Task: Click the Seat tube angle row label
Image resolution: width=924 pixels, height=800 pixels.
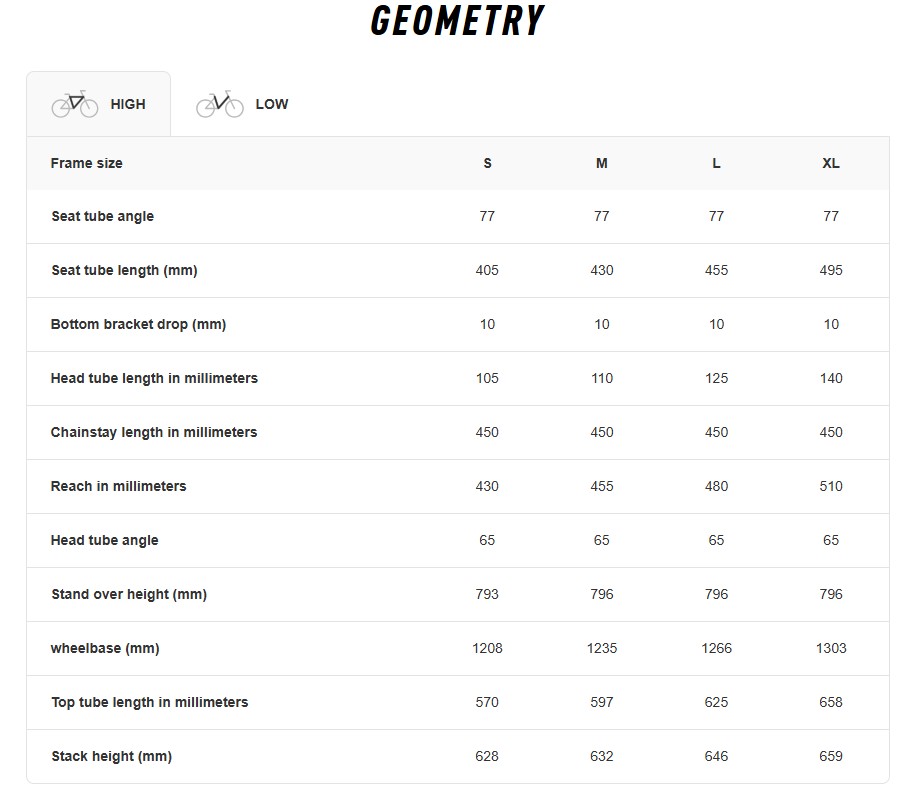Action: (x=102, y=216)
